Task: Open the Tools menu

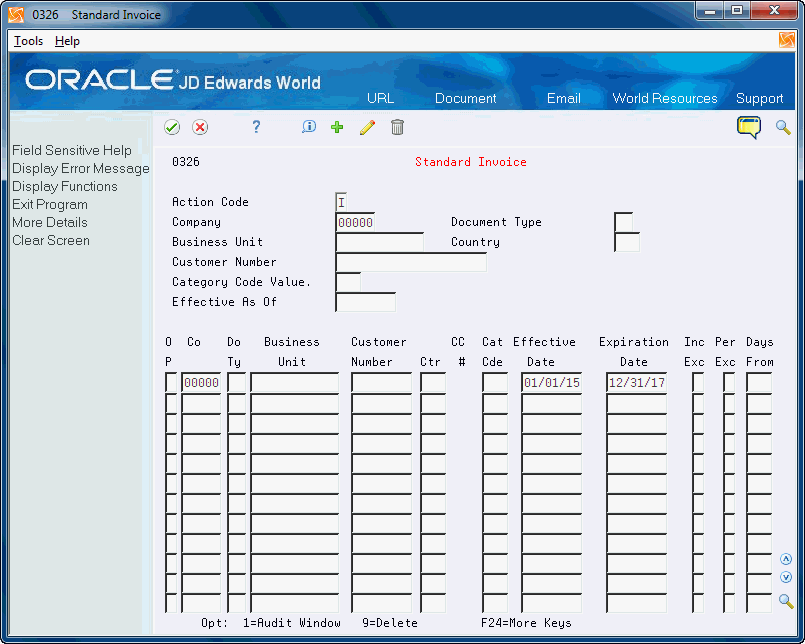Action: click(28, 41)
